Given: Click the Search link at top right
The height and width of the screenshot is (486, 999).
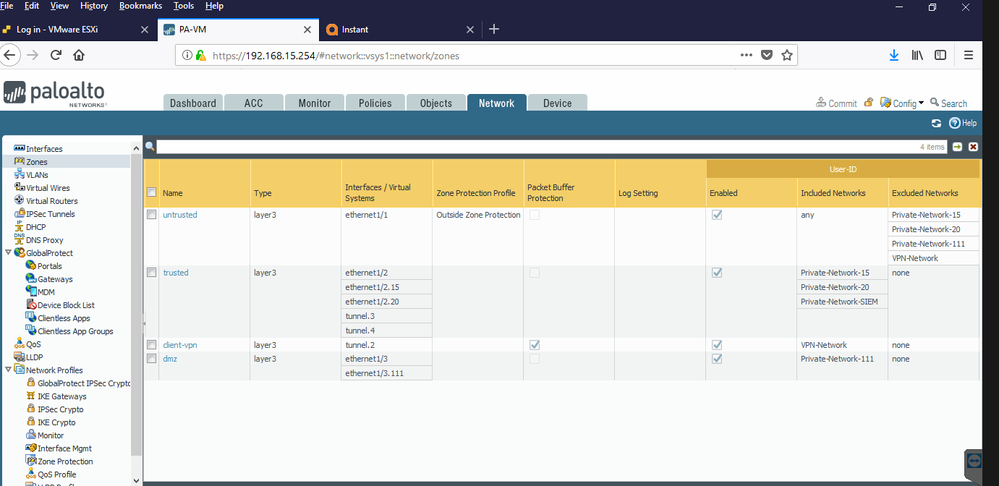Looking at the screenshot, I should tap(949, 103).
